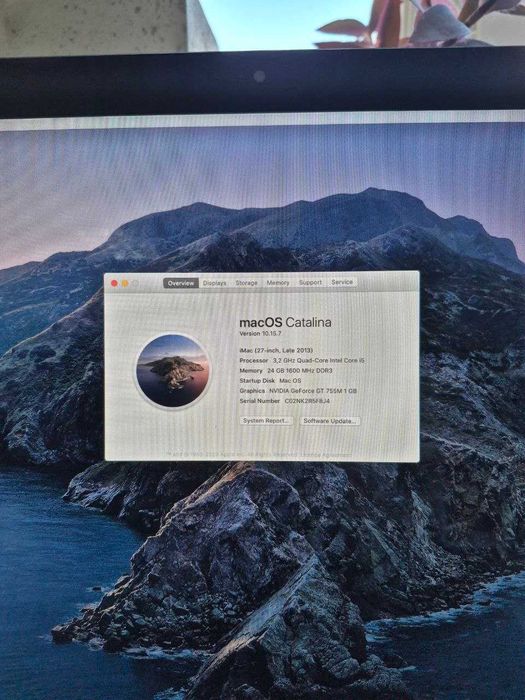Open the Storage tab
This screenshot has height=700, width=525.
point(246,283)
